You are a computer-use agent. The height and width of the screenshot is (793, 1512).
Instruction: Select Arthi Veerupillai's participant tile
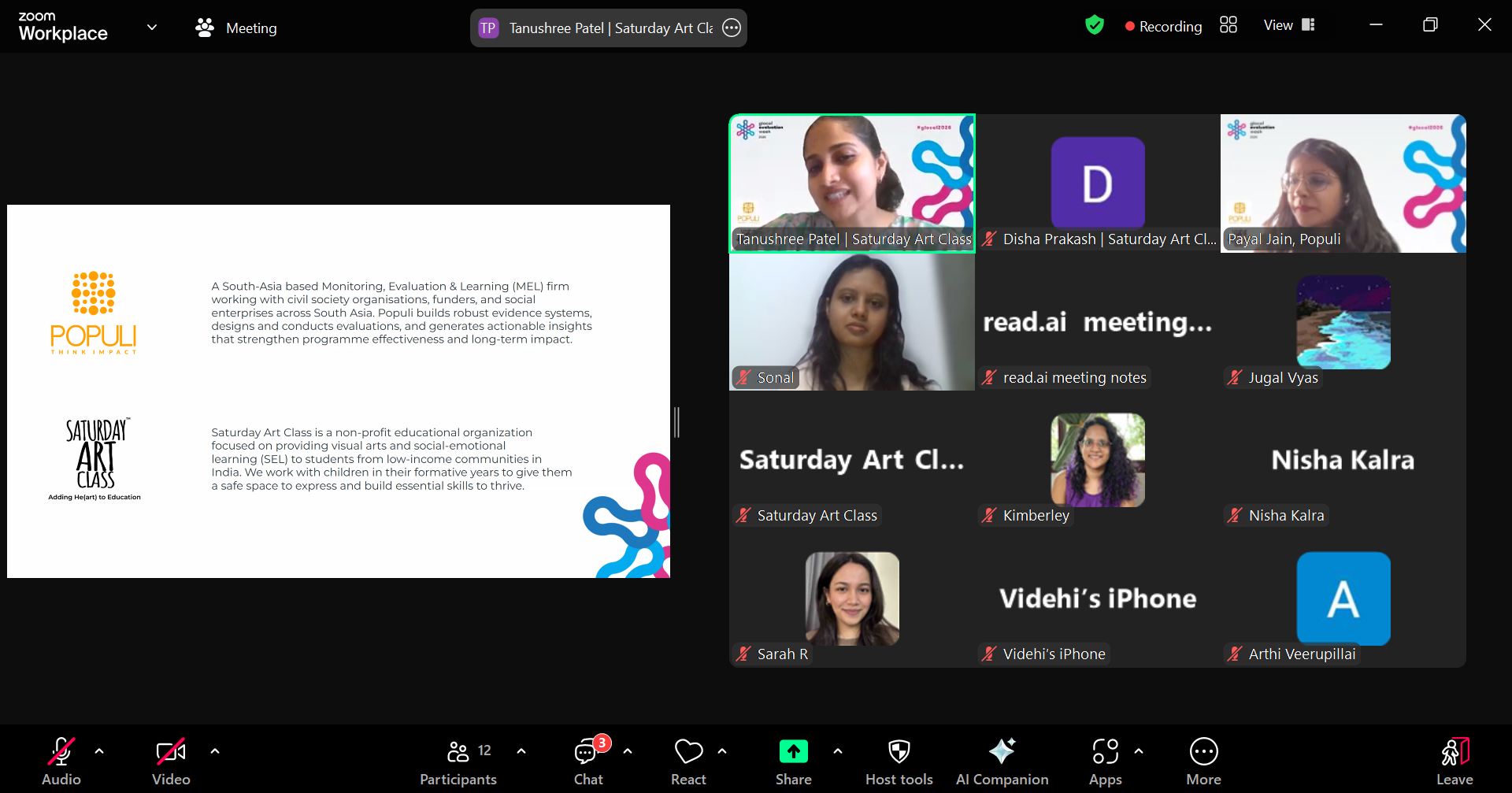[x=1343, y=598]
